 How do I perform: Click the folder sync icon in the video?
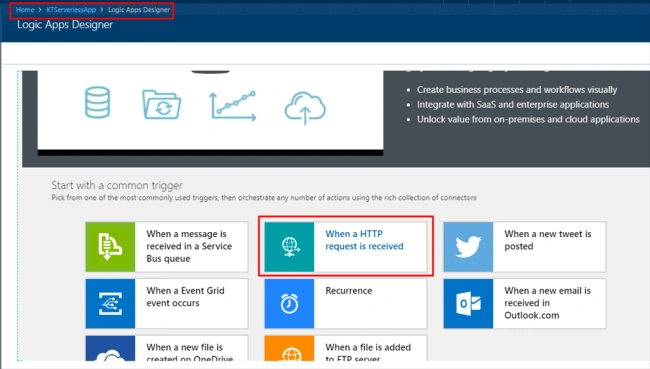(x=162, y=104)
